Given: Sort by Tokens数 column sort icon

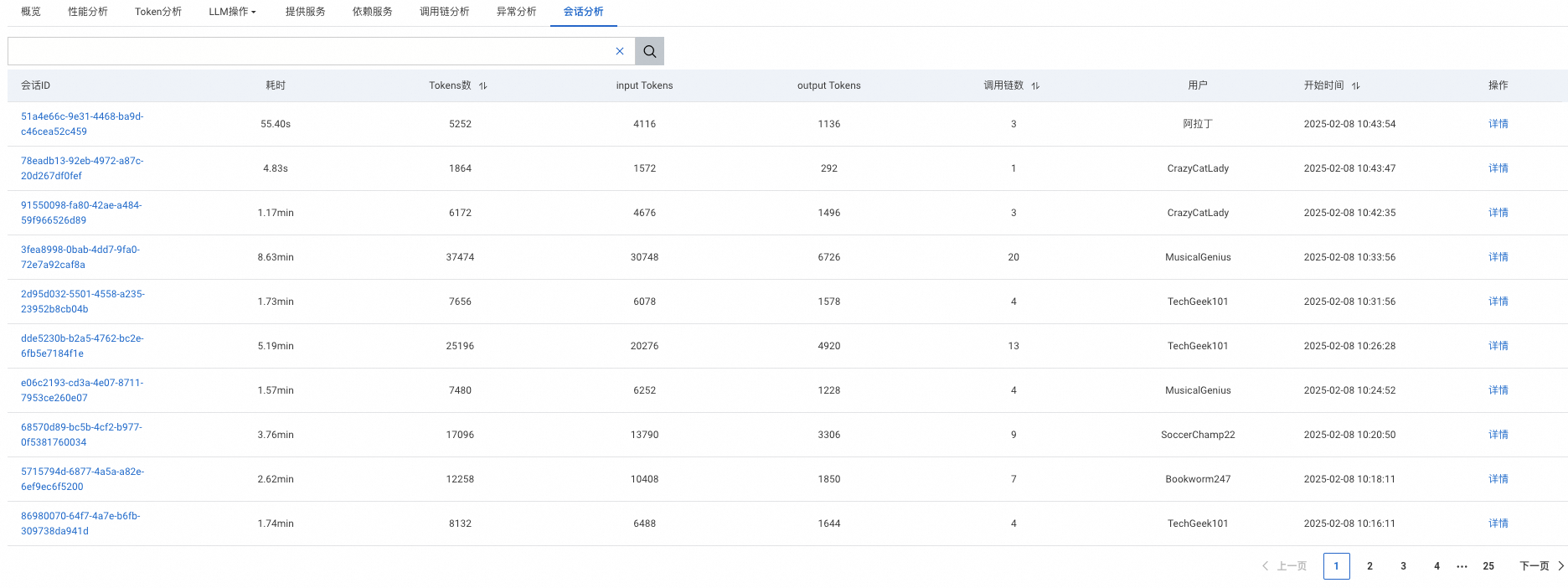Looking at the screenshot, I should click(x=483, y=85).
